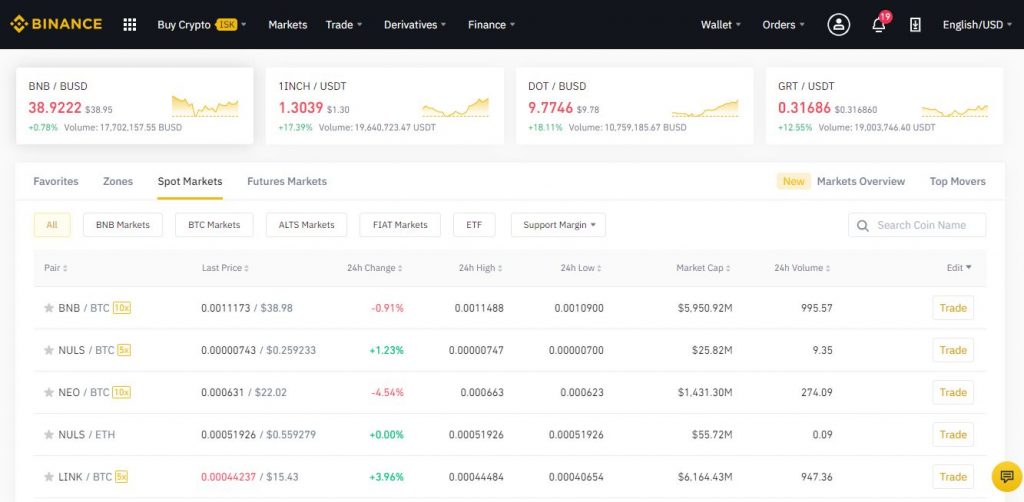Screen dimensions: 1024x502
Task: Open the Orders dropdown
Action: [783, 25]
